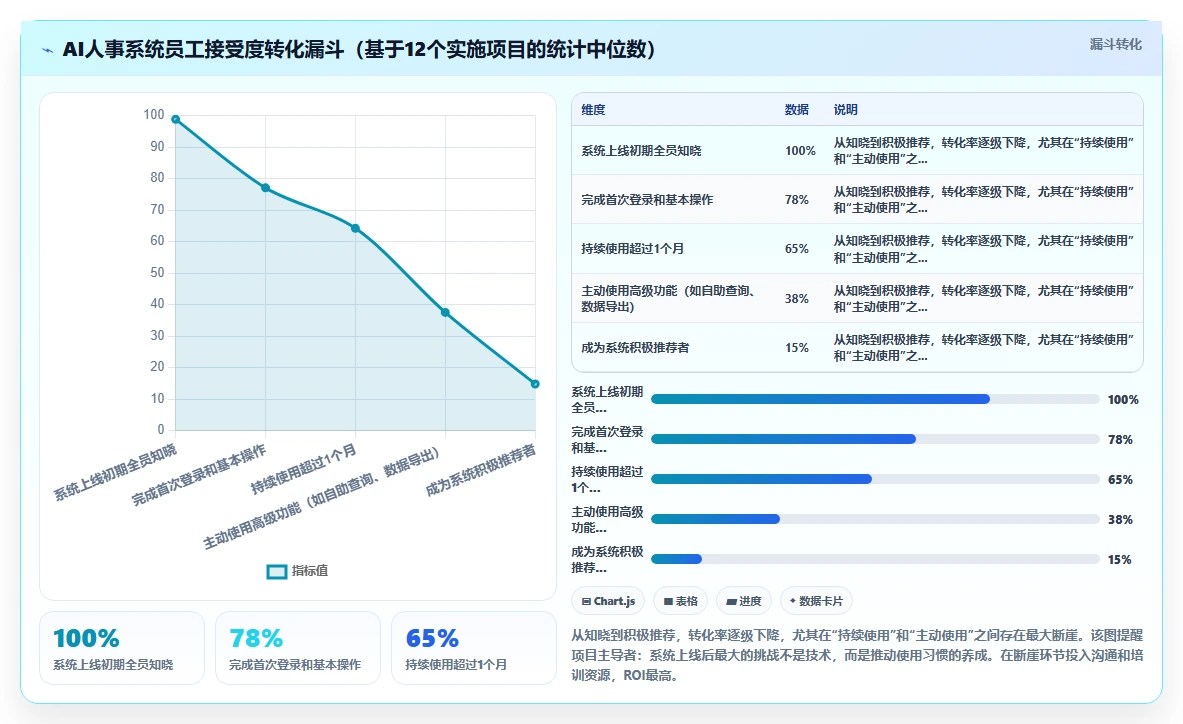Open the 78% 完成首次登录和基本操作 stat card
1183x724 pixels.
tap(298, 648)
